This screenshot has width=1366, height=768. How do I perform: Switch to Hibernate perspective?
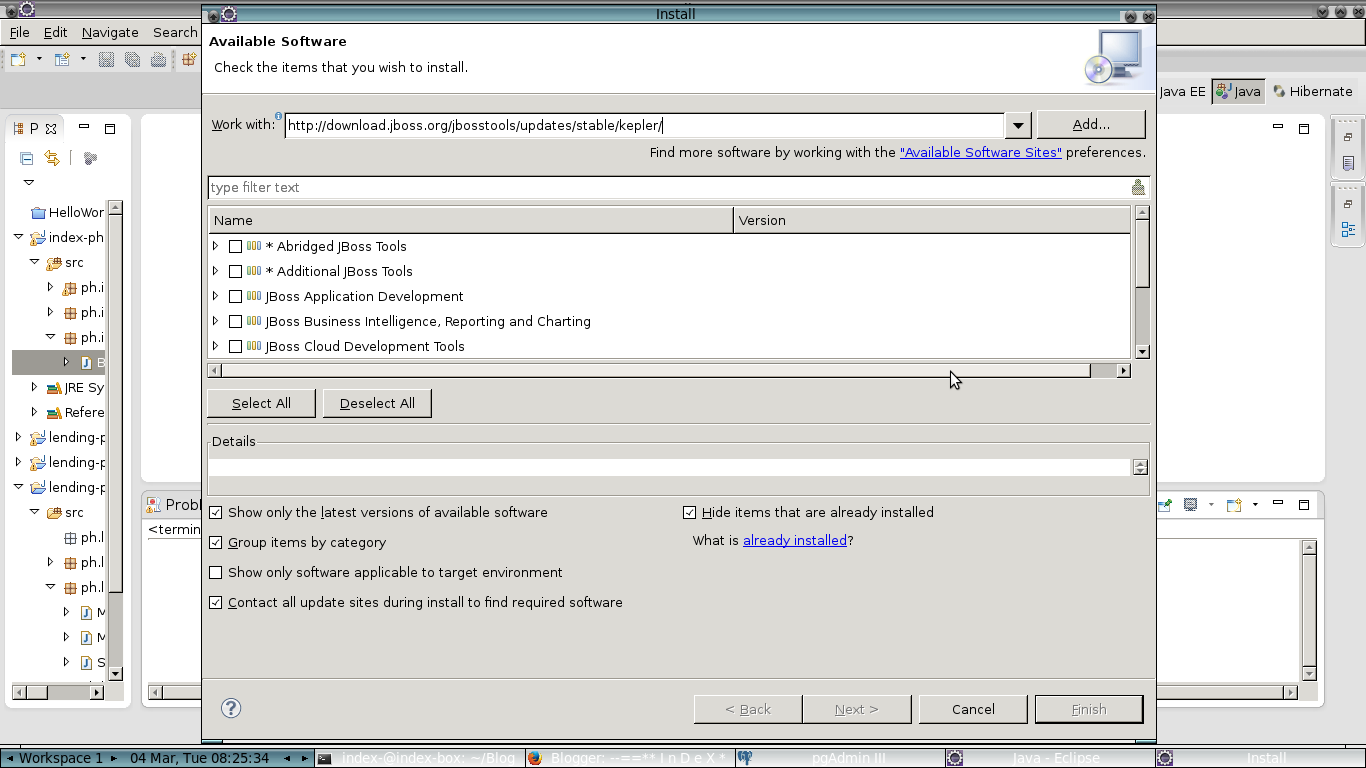point(1312,91)
